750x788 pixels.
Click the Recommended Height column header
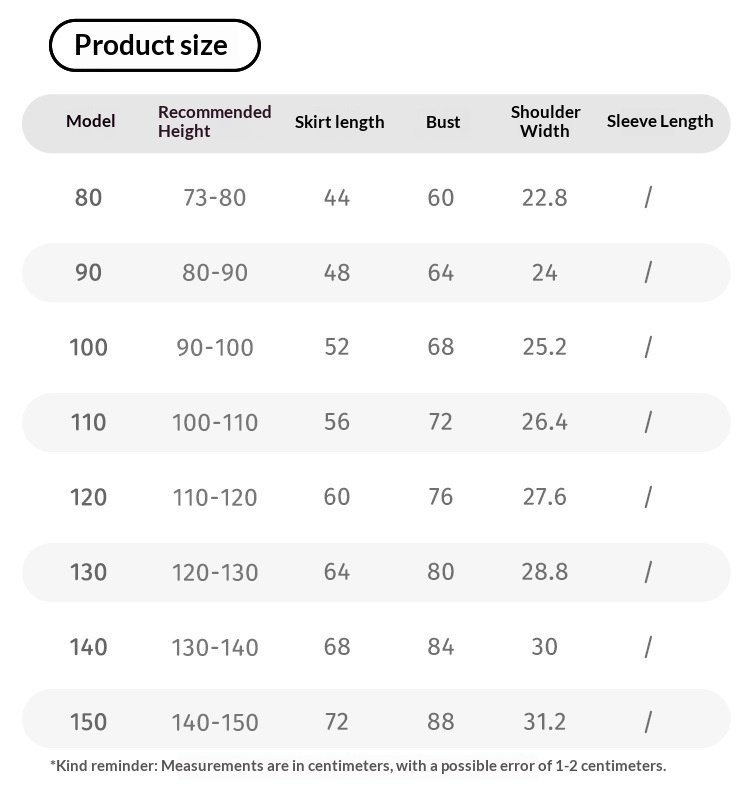(215, 121)
